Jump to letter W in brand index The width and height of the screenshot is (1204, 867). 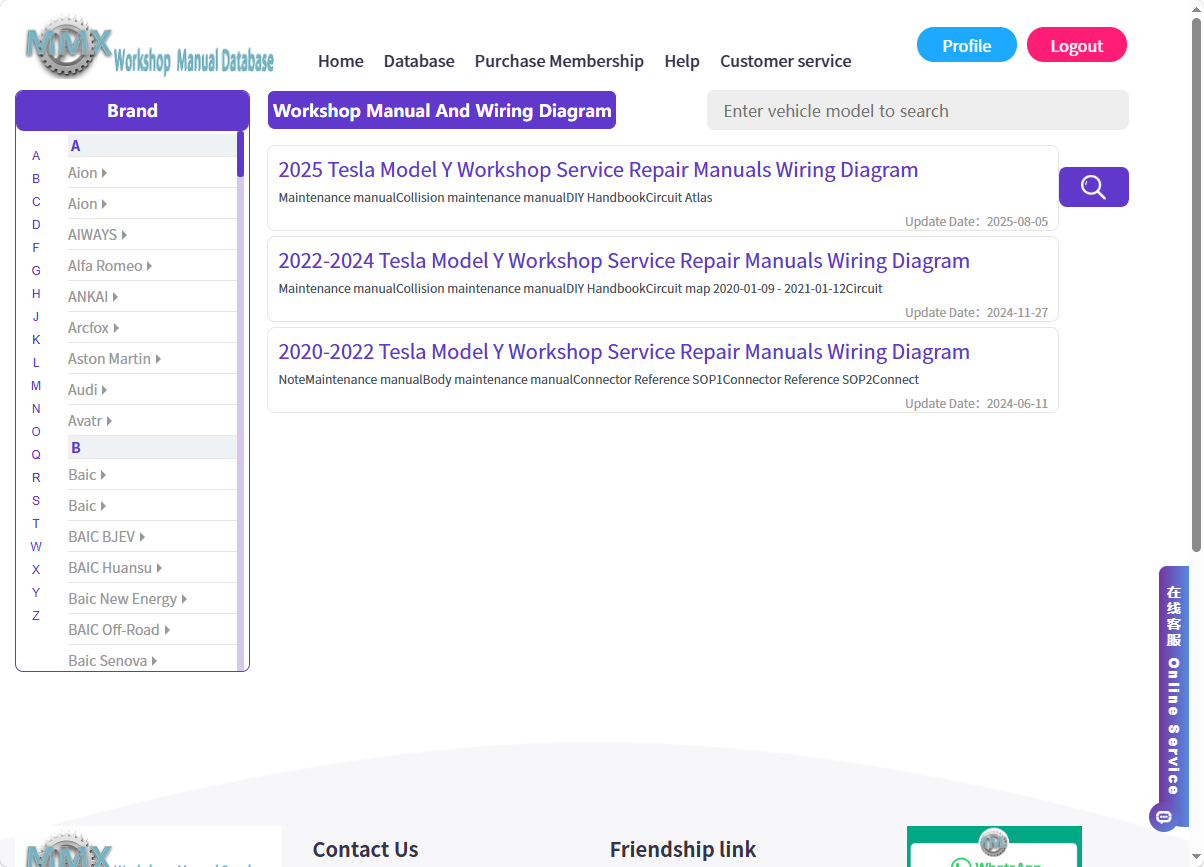36,547
